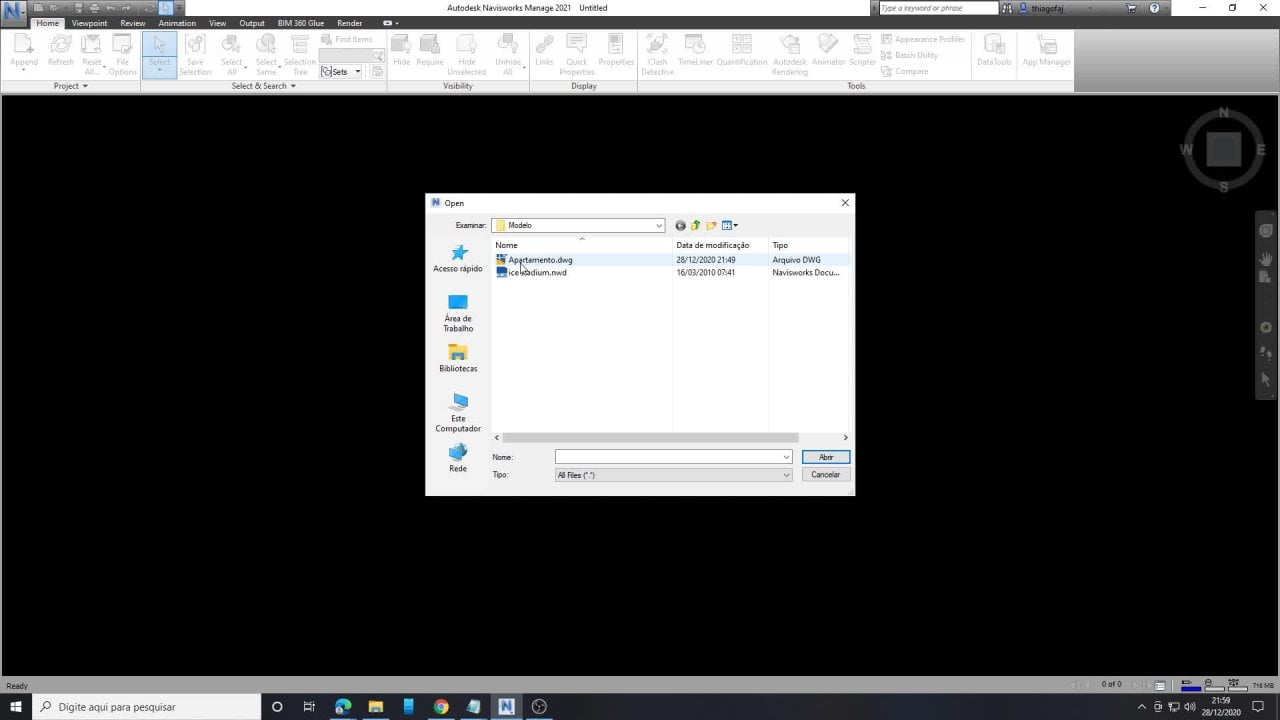Click the Properties display tool

click(x=616, y=50)
